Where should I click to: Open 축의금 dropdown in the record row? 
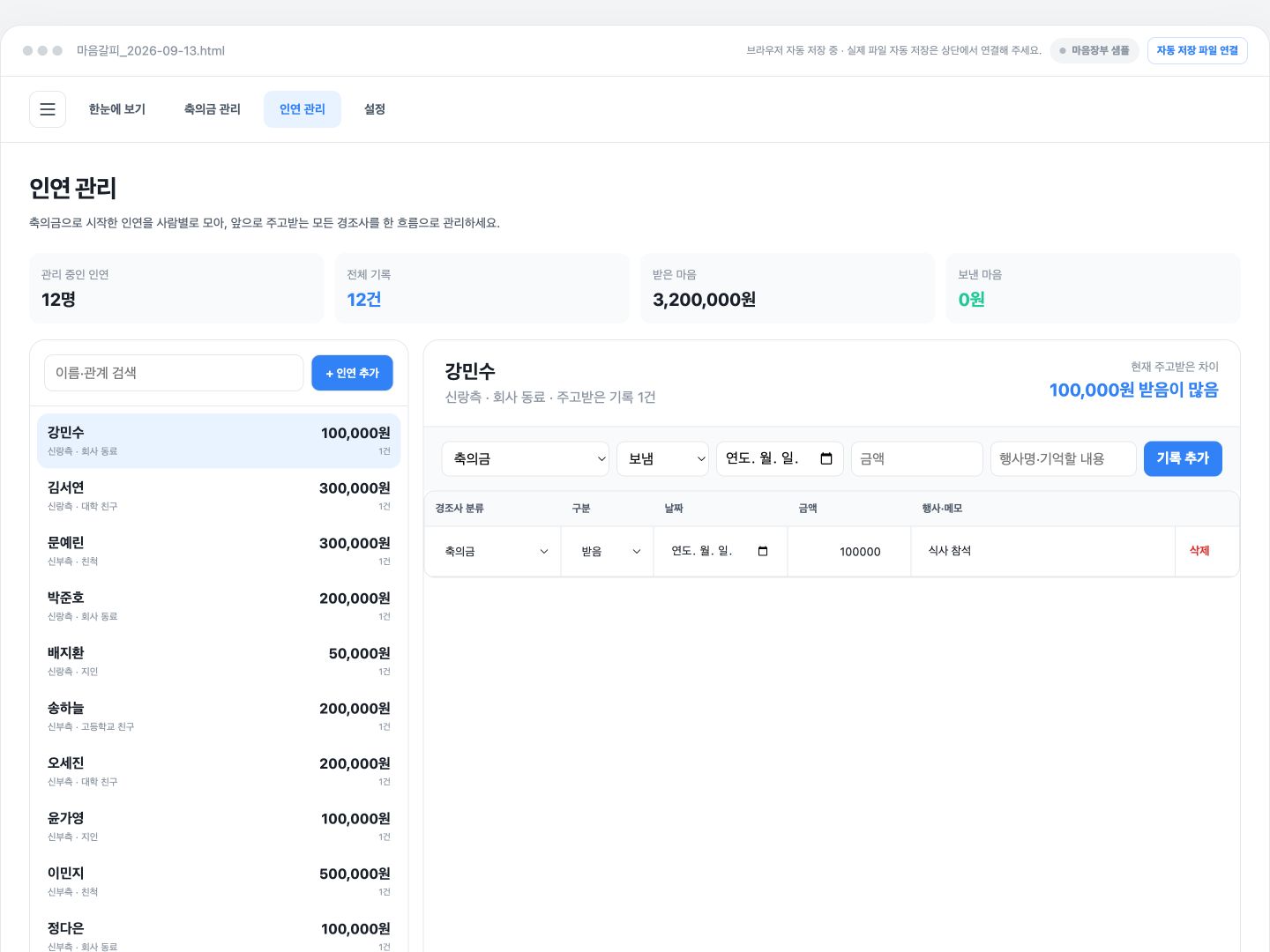coord(493,552)
